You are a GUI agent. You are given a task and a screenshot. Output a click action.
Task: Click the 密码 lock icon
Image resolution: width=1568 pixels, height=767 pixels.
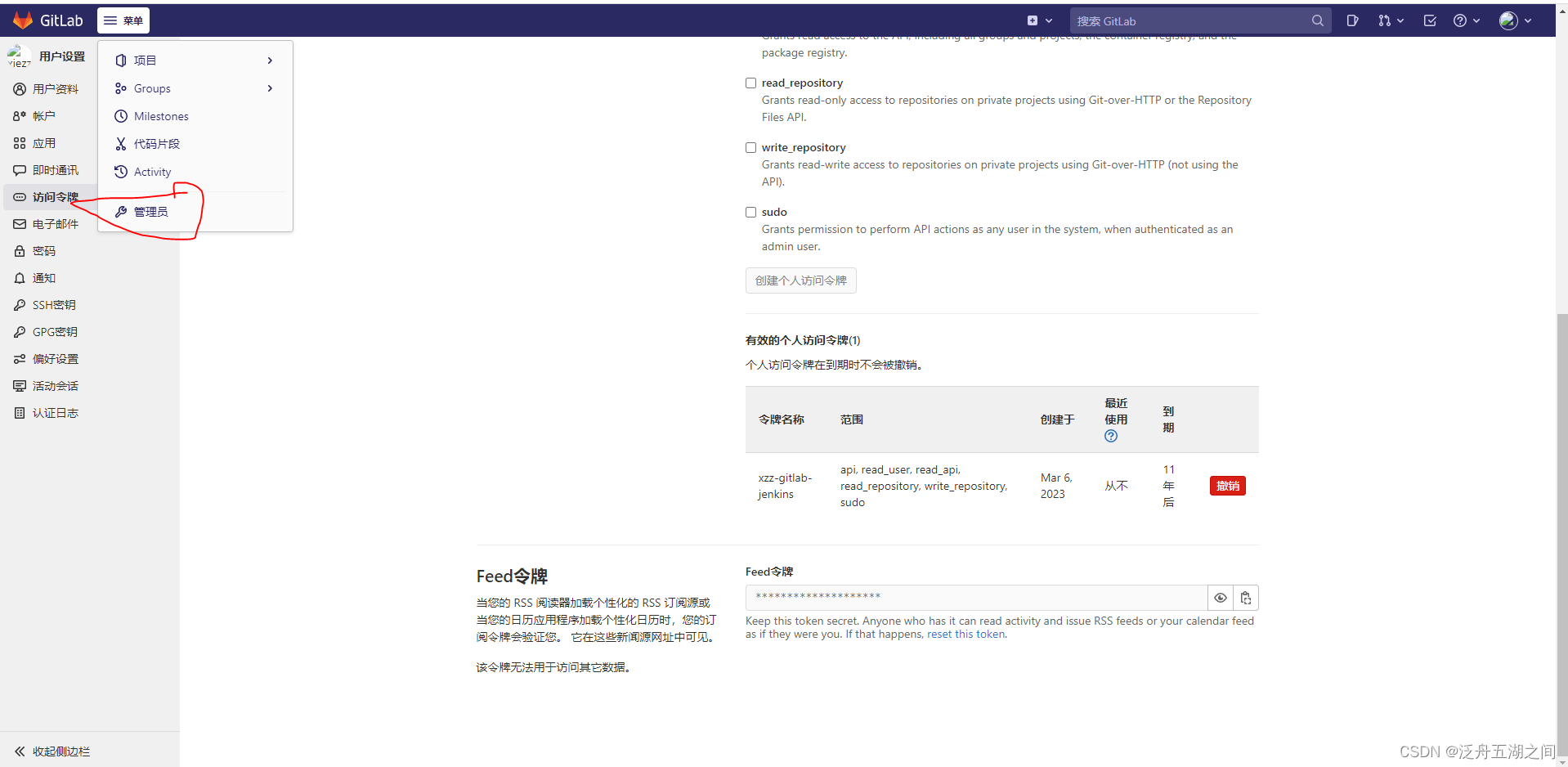(x=20, y=251)
